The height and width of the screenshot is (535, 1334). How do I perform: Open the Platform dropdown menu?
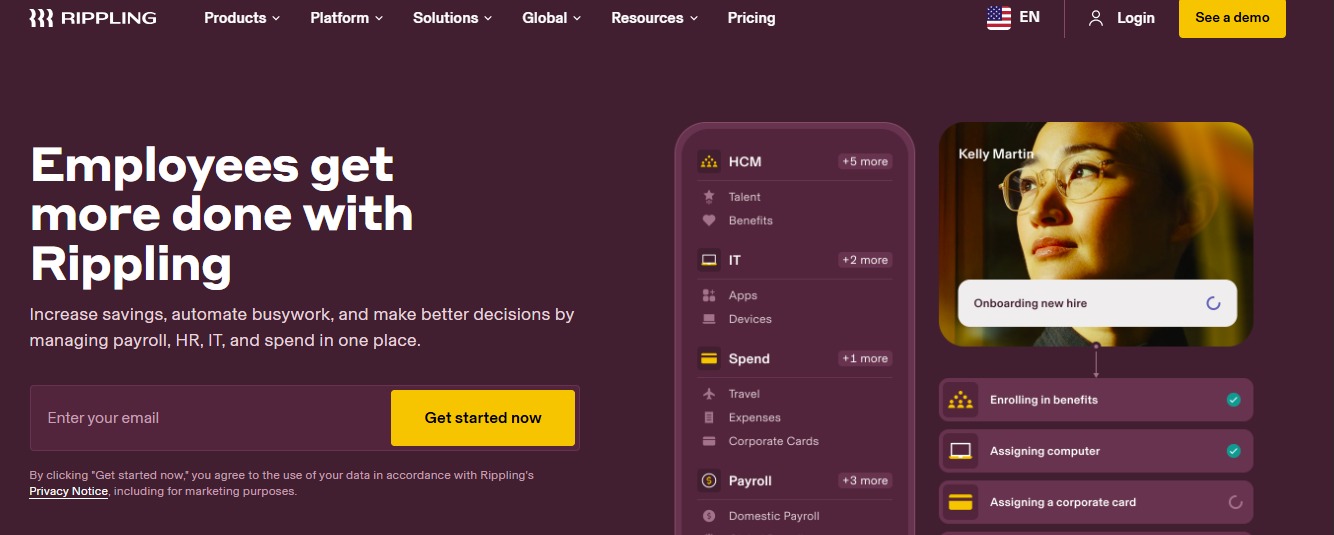point(346,18)
